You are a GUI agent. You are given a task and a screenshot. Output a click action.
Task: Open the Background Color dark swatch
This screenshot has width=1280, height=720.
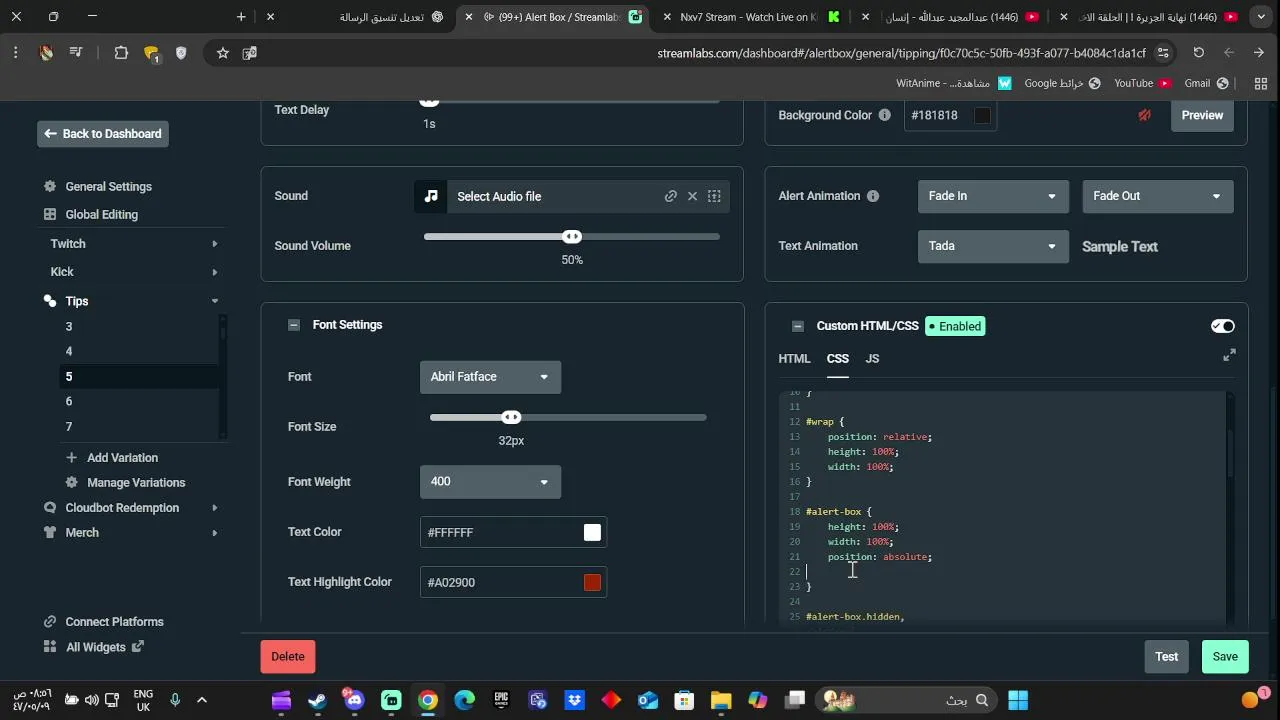(x=983, y=116)
